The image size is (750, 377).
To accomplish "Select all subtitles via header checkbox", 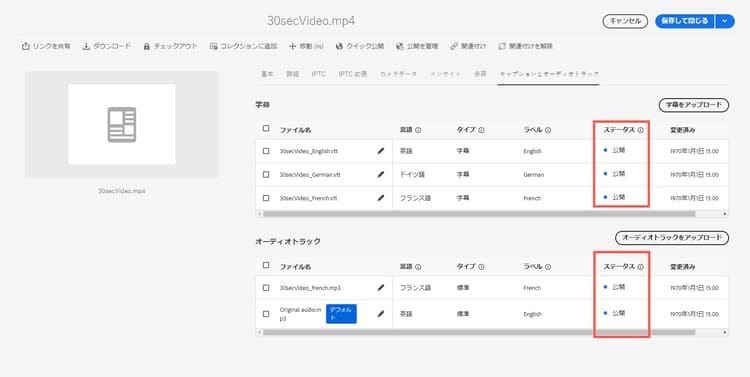I will point(266,128).
